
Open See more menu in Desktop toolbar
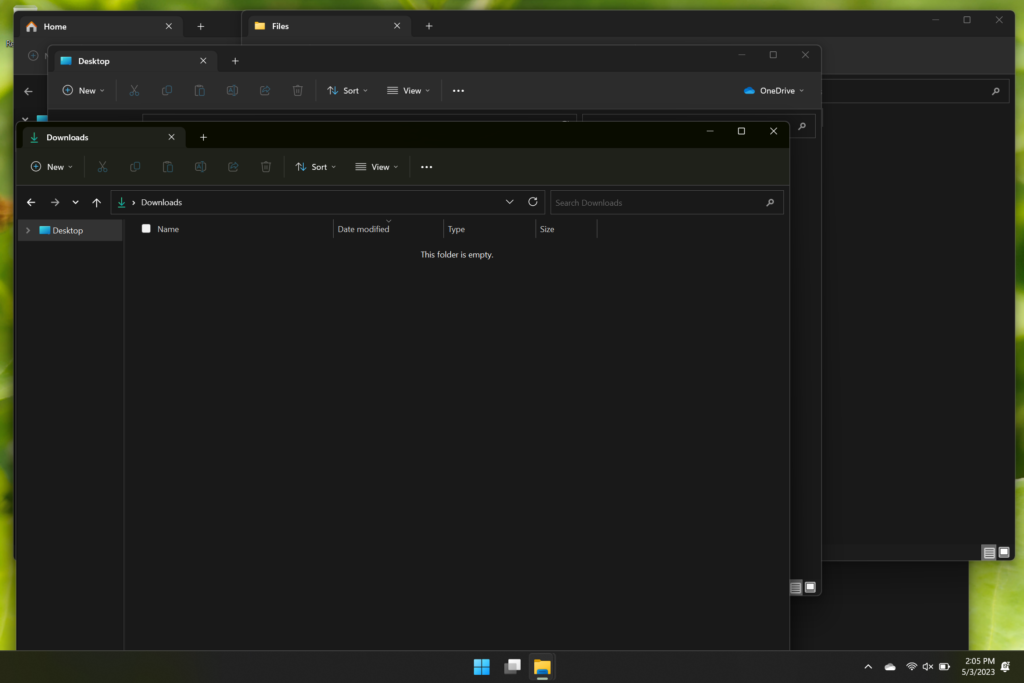pyautogui.click(x=458, y=91)
